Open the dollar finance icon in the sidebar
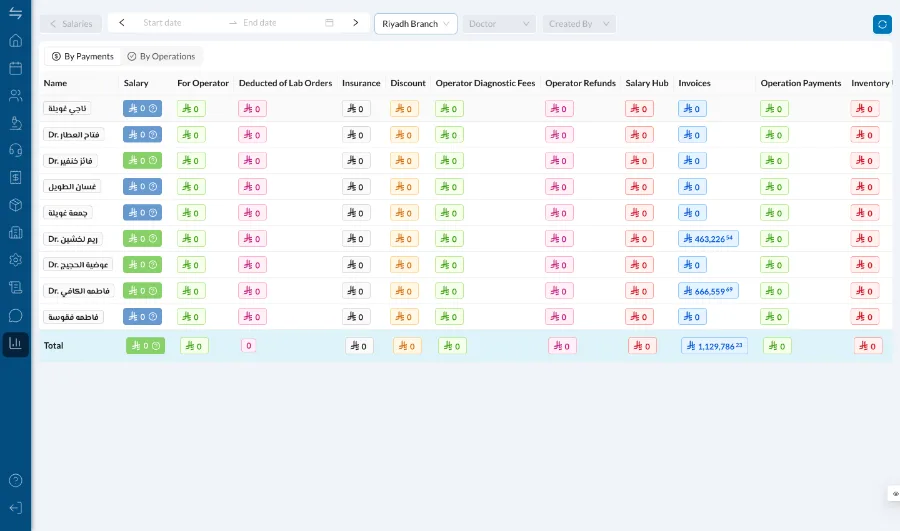 15,177
